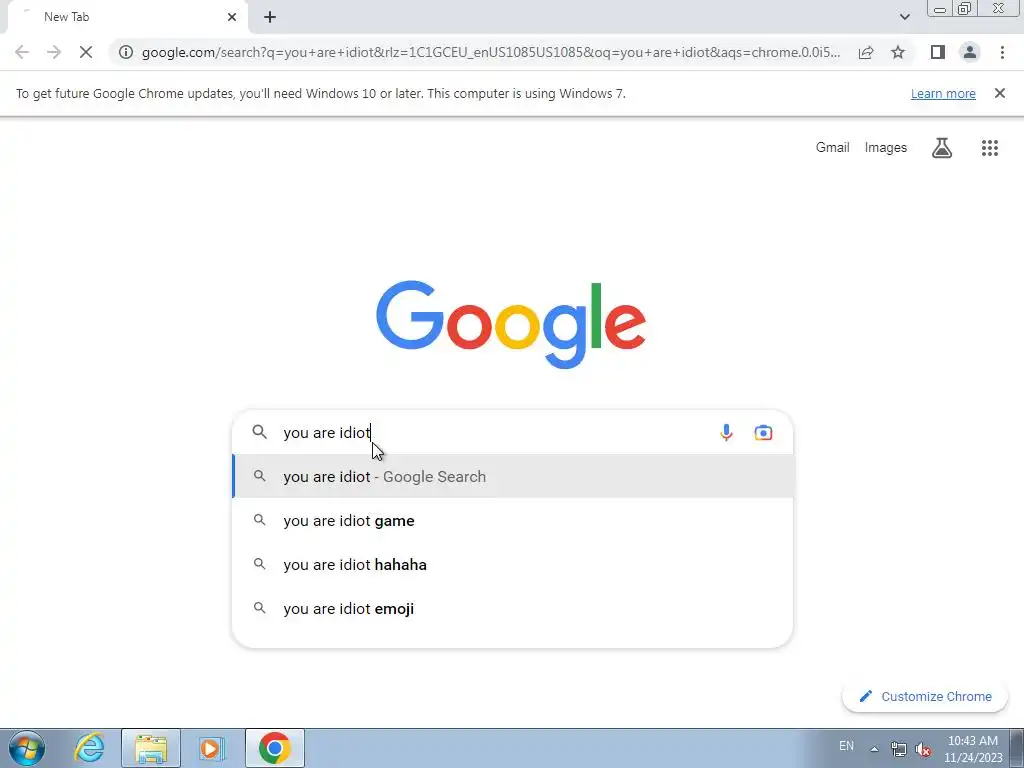Start voice search with microphone icon

click(x=726, y=432)
